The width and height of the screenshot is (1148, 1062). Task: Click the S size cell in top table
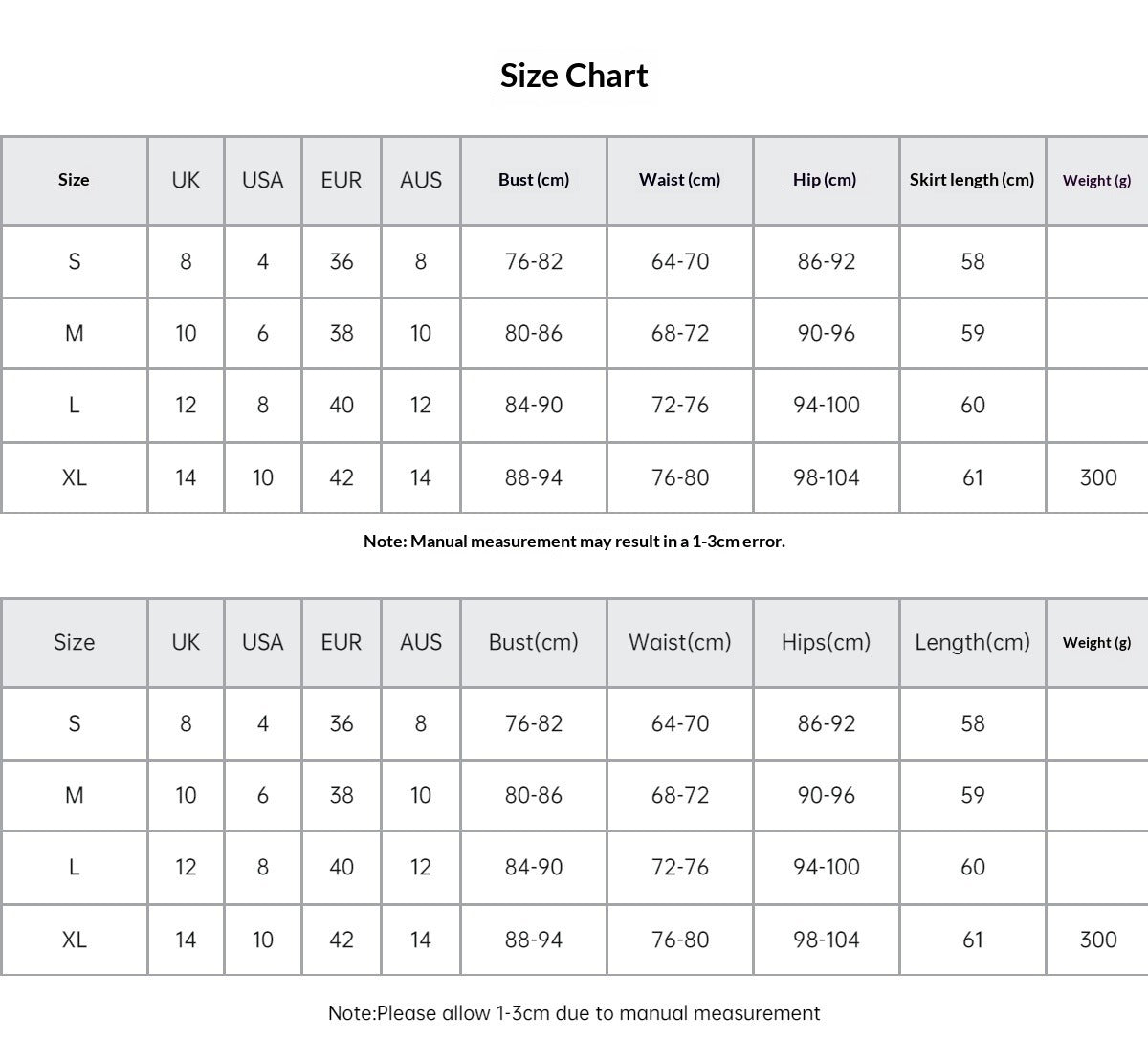pos(75,261)
